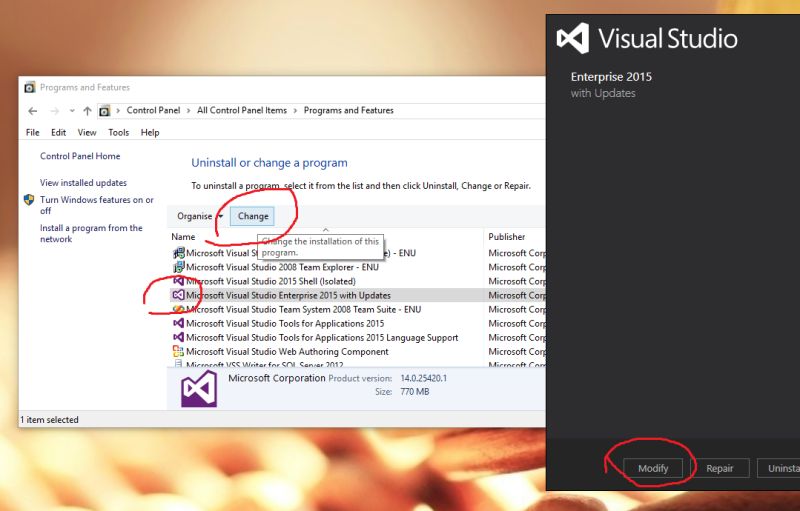Sort list by Name column header
Image resolution: width=800 pixels, height=511 pixels.
point(183,237)
